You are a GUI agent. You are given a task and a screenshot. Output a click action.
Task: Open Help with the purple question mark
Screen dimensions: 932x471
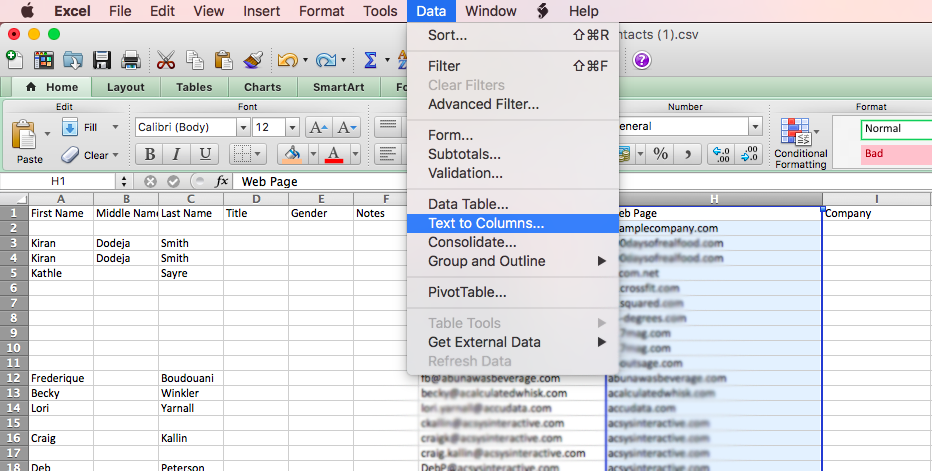click(x=641, y=60)
